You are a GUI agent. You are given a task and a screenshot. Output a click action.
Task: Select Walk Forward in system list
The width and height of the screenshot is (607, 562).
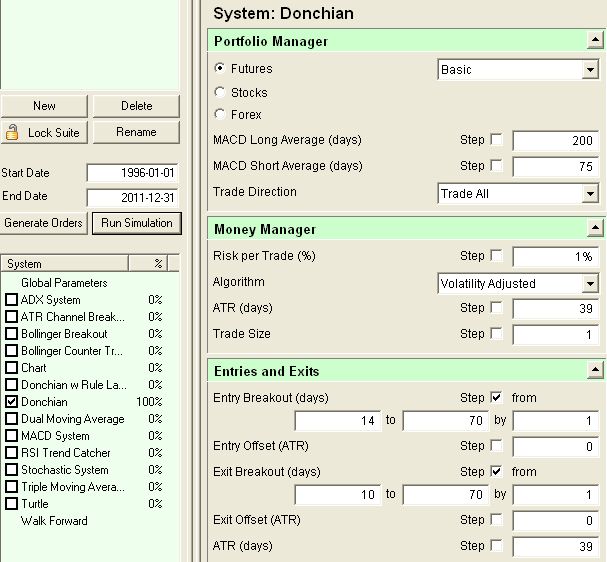54,521
